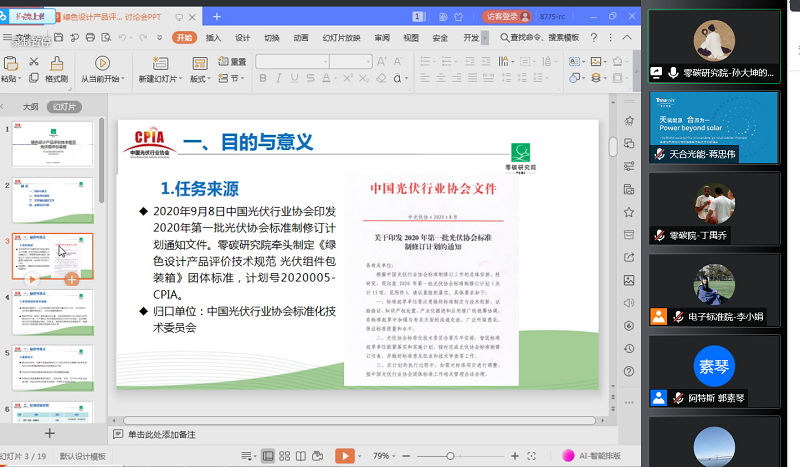This screenshot has height=467, width=800.
Task: Add new slide with plus button
Action: pyautogui.click(x=49, y=433)
